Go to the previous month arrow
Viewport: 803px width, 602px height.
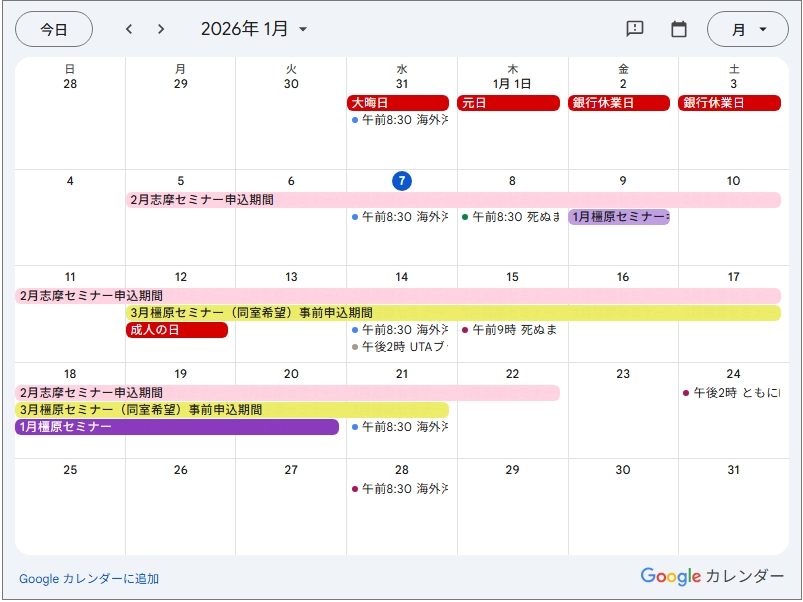[129, 29]
